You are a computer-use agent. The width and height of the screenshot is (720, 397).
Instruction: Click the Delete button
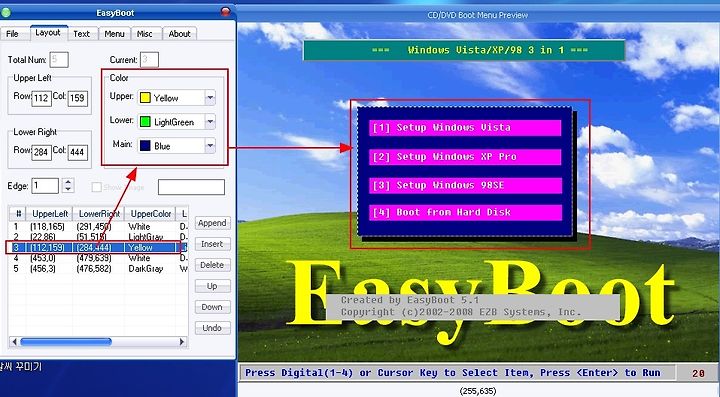212,265
